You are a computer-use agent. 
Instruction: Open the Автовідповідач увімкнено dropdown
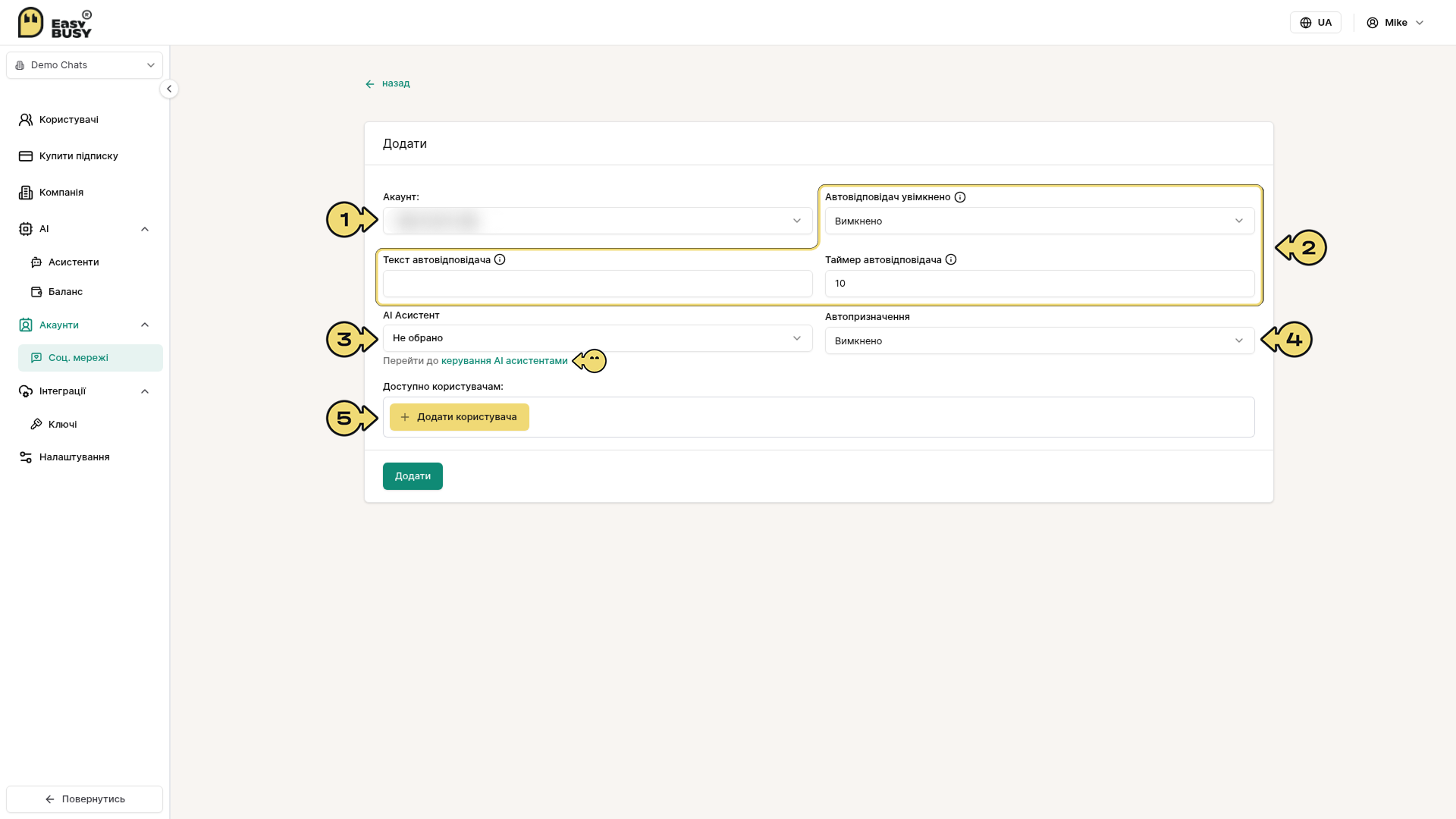pos(1040,221)
